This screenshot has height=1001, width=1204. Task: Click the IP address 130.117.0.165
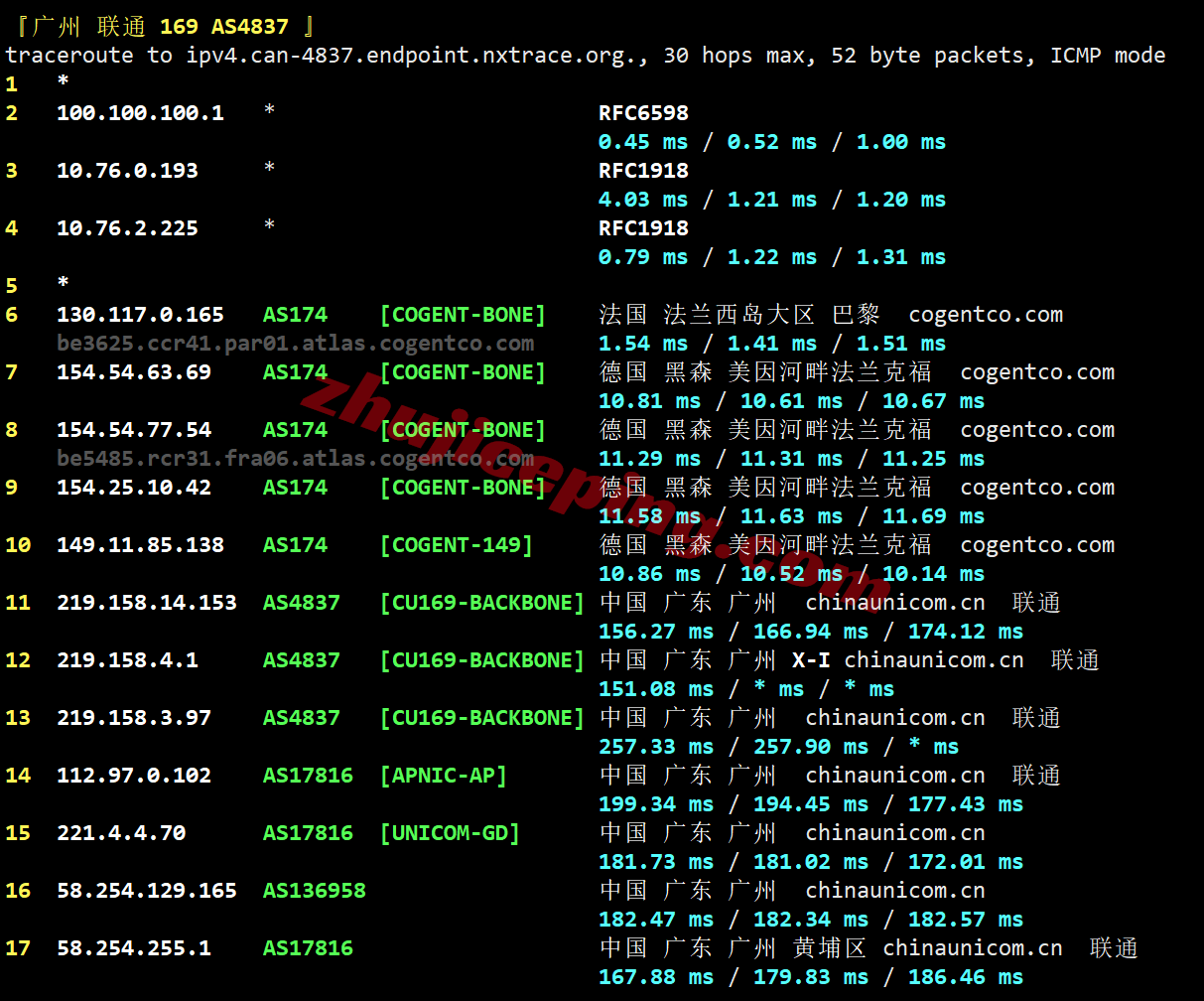[x=140, y=315]
